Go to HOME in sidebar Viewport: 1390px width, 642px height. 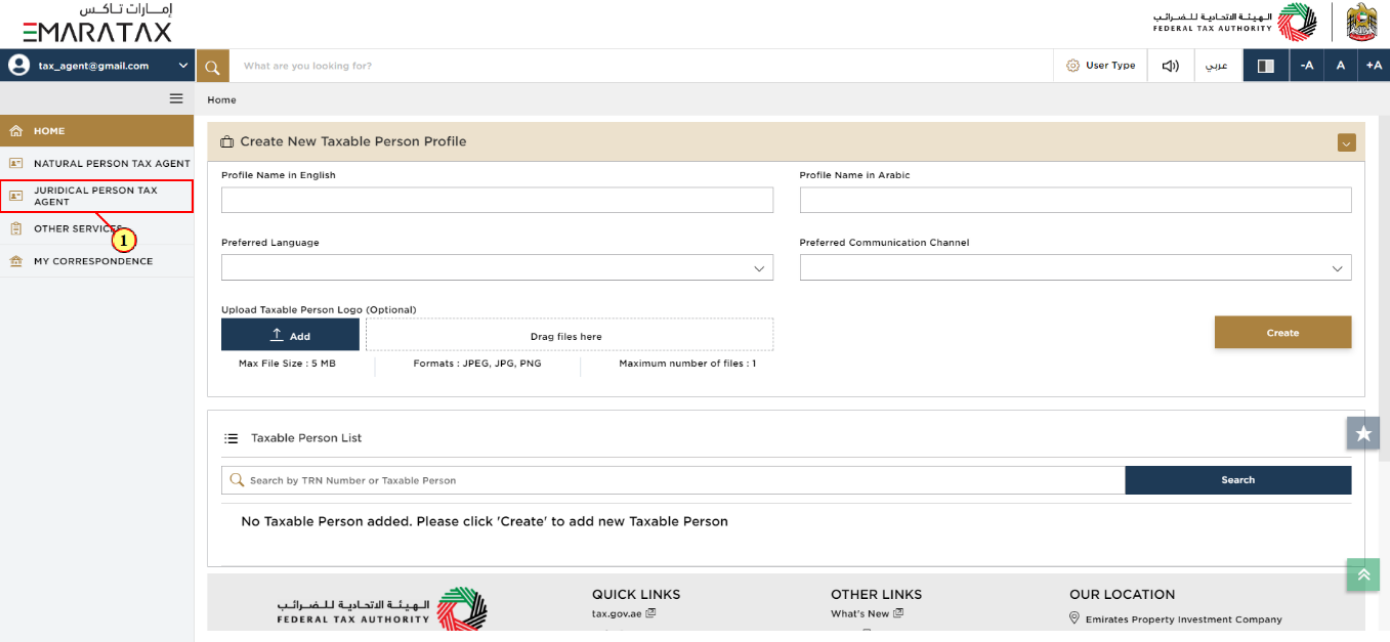[97, 131]
